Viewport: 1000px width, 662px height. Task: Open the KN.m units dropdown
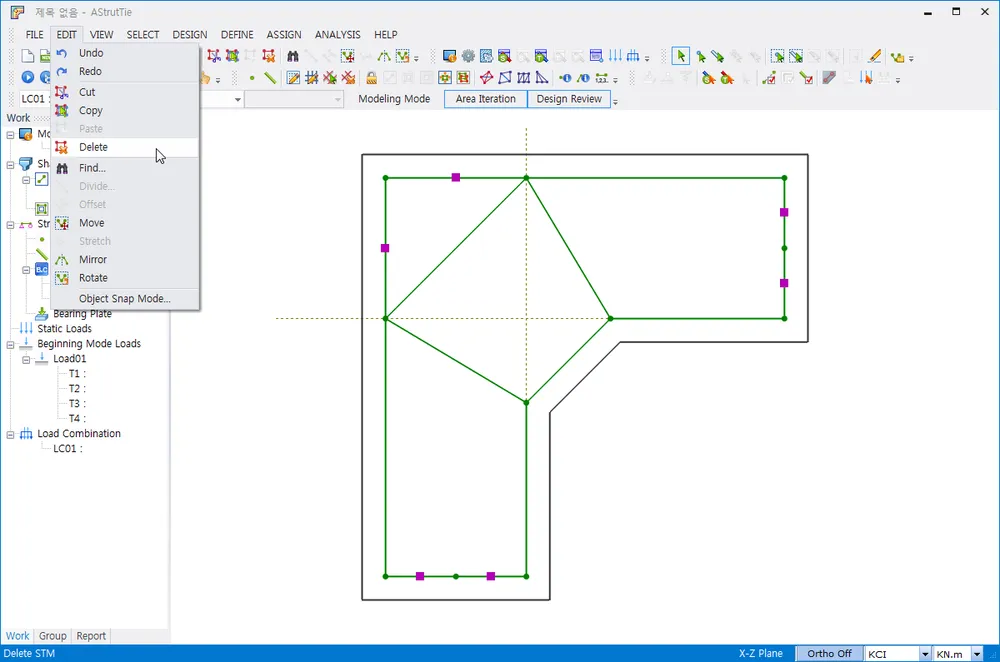pos(976,654)
